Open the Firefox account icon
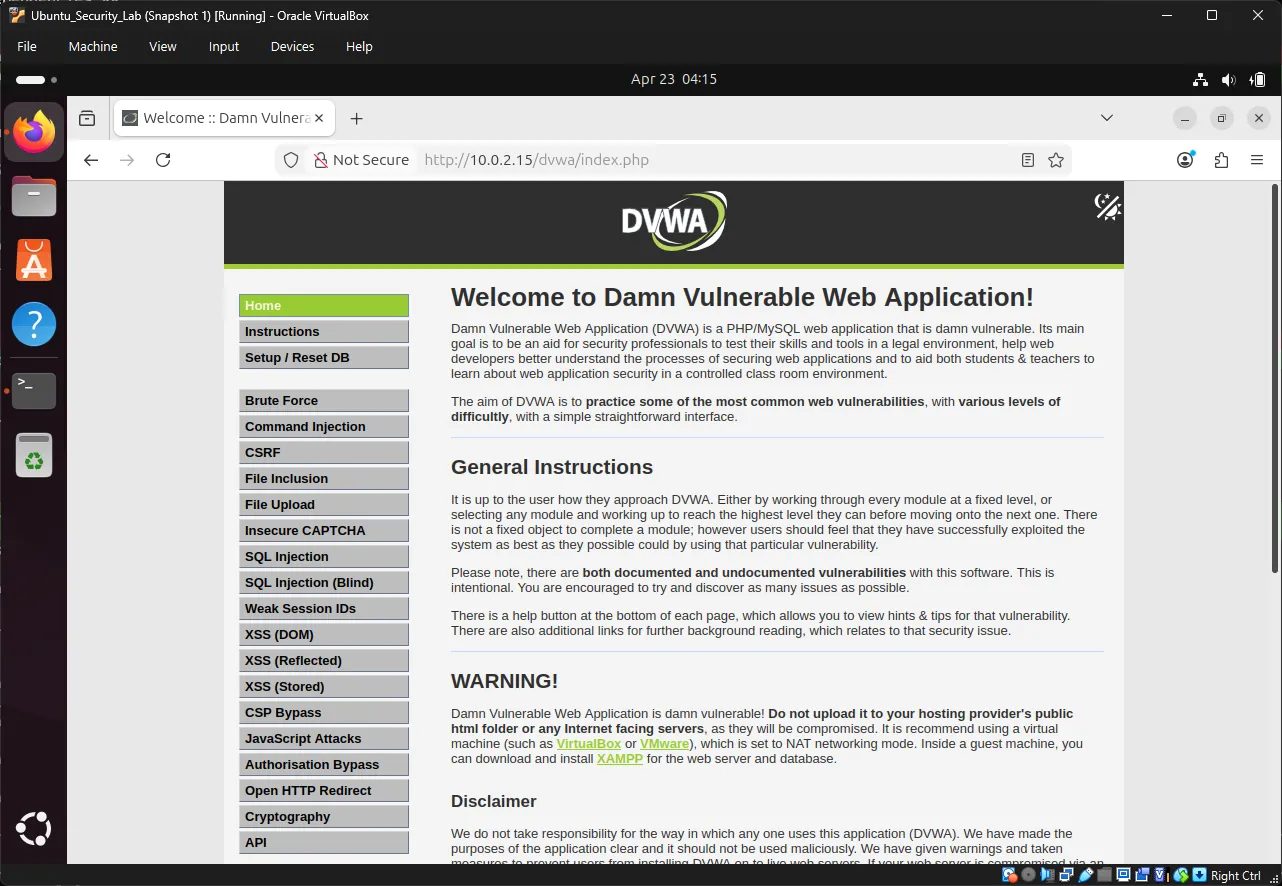 coord(1184,159)
